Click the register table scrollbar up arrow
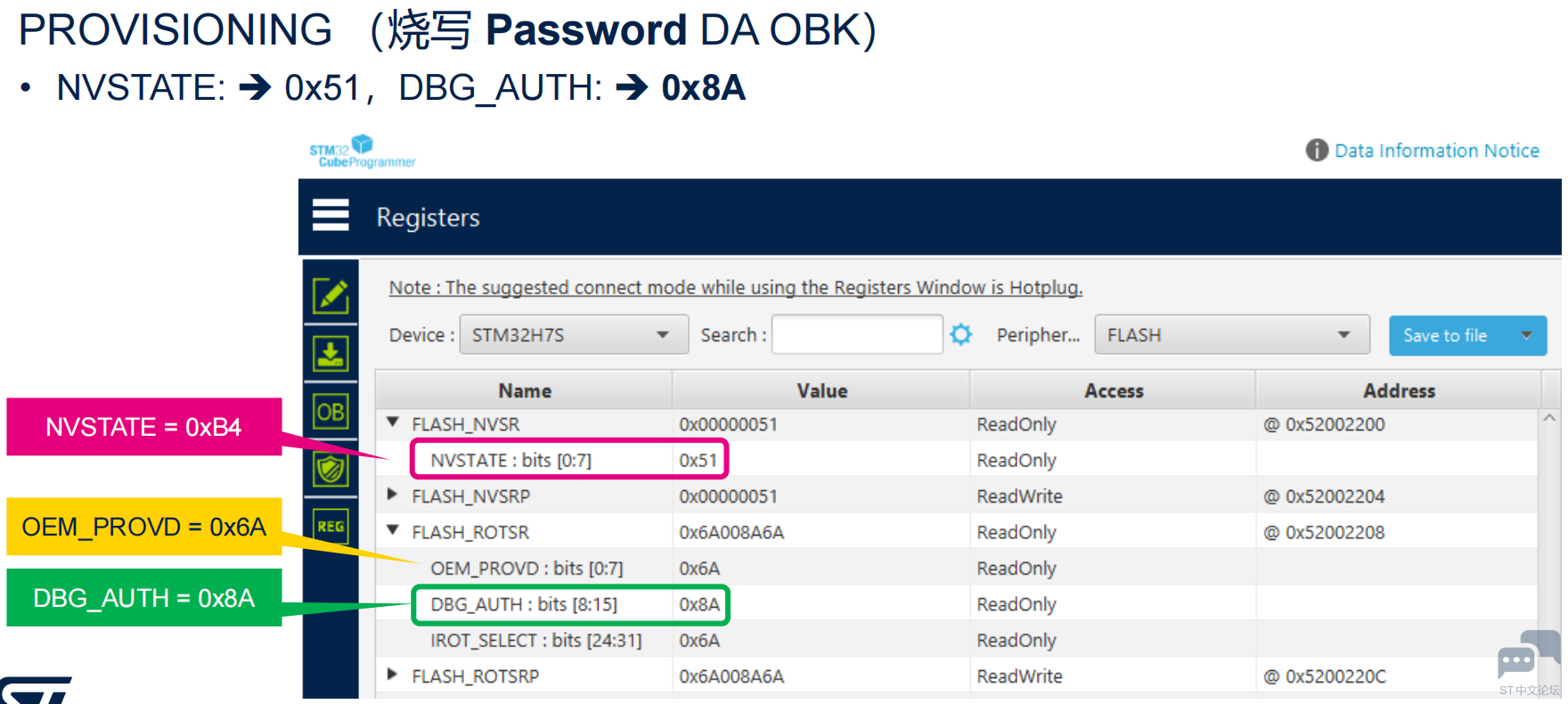This screenshot has width=1568, height=704. tap(1549, 418)
